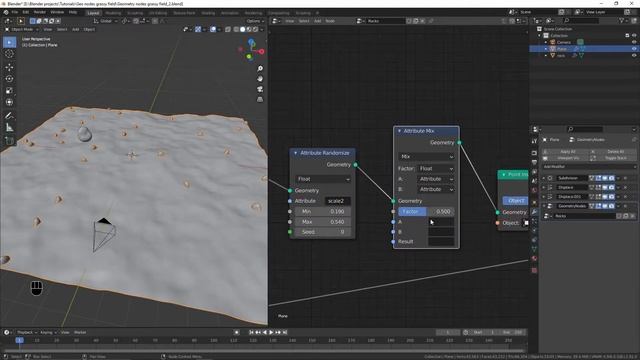The width and height of the screenshot is (640, 360).
Task: Toggle visibility eye for Collection
Action: (634, 36)
